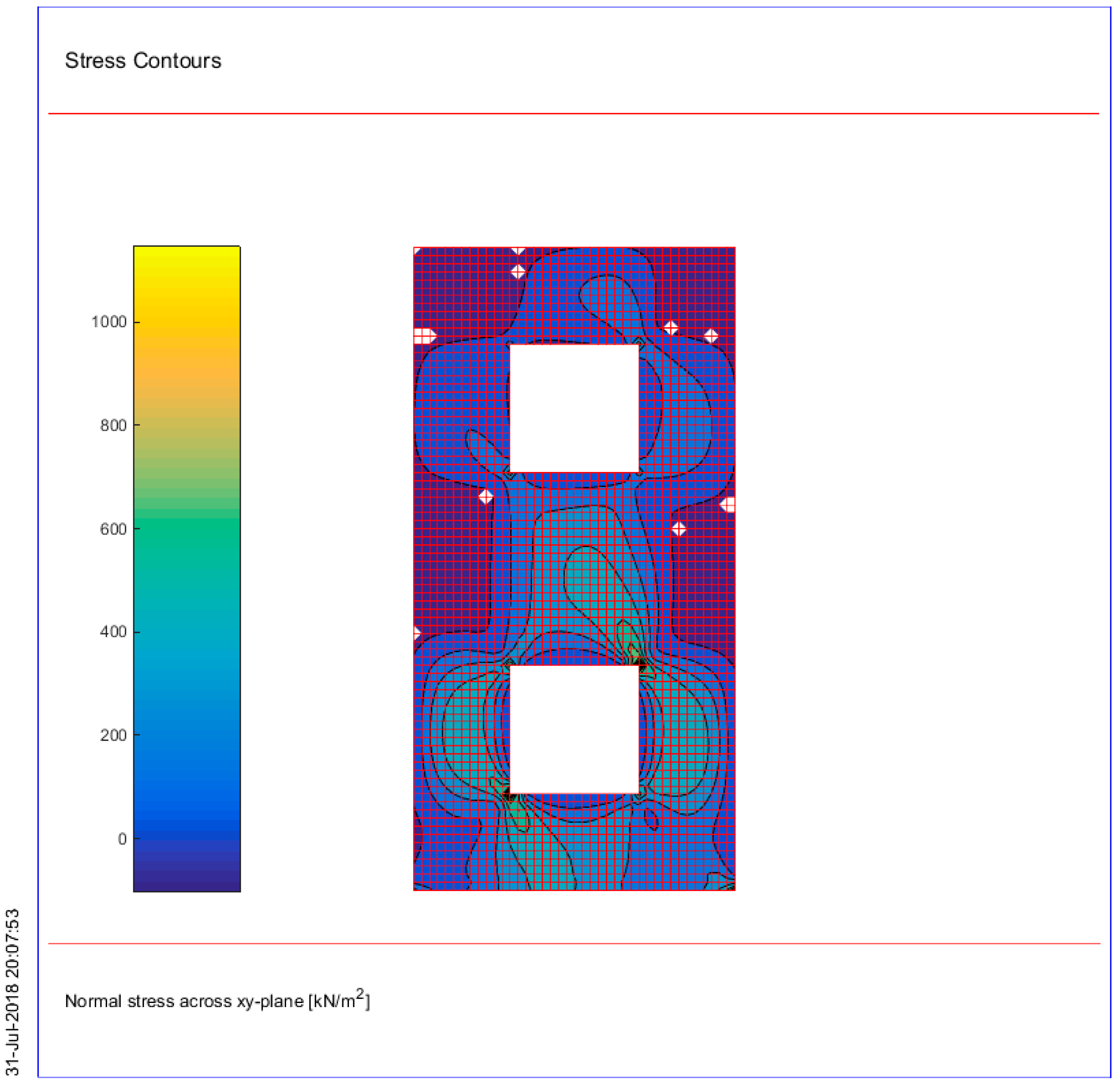Viewport: 1120px width, 1088px height.
Task: Click the colorbar label 0
Action: point(122,839)
